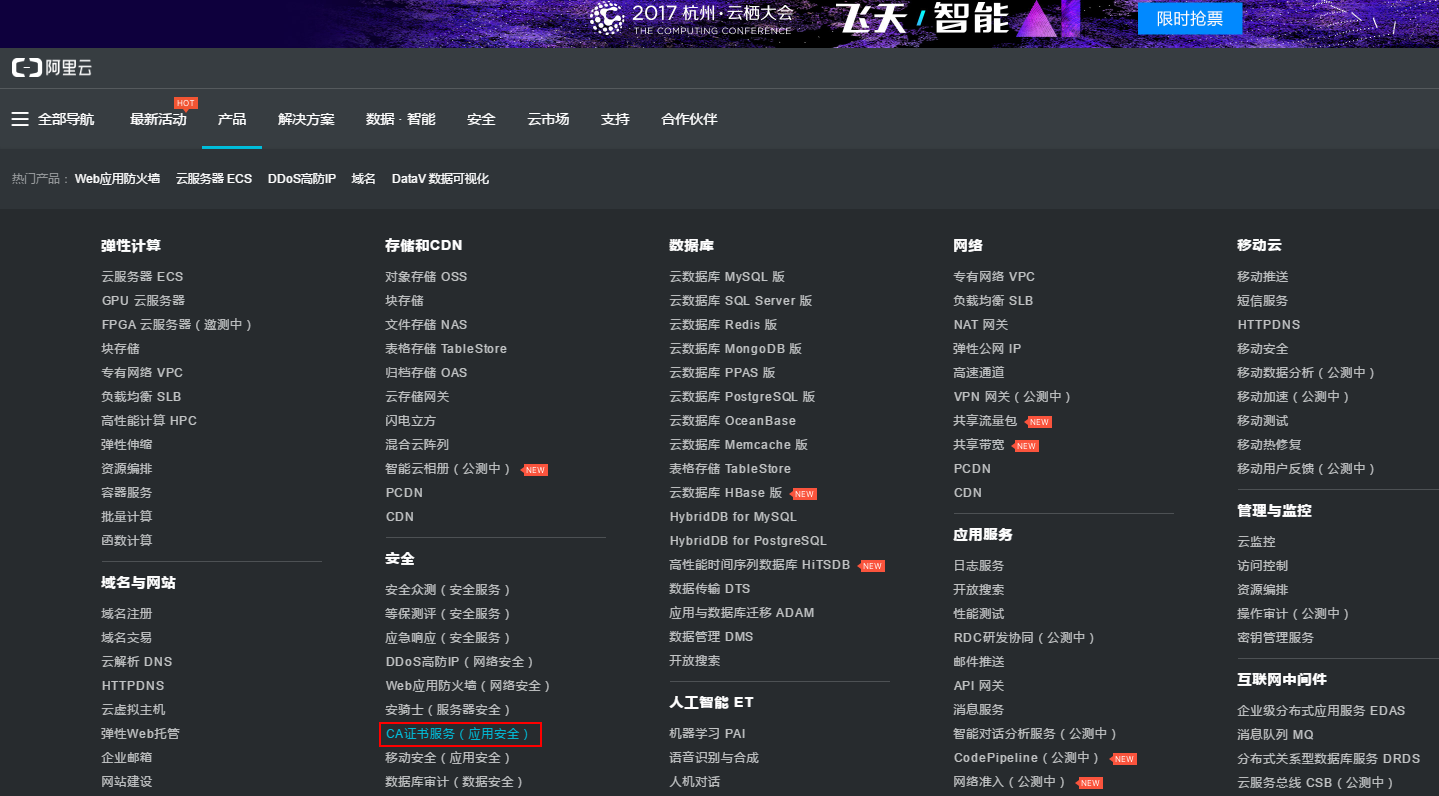Image resolution: width=1439 pixels, height=796 pixels.
Task: Click the 限时抢票 banner button
Action: (1189, 18)
